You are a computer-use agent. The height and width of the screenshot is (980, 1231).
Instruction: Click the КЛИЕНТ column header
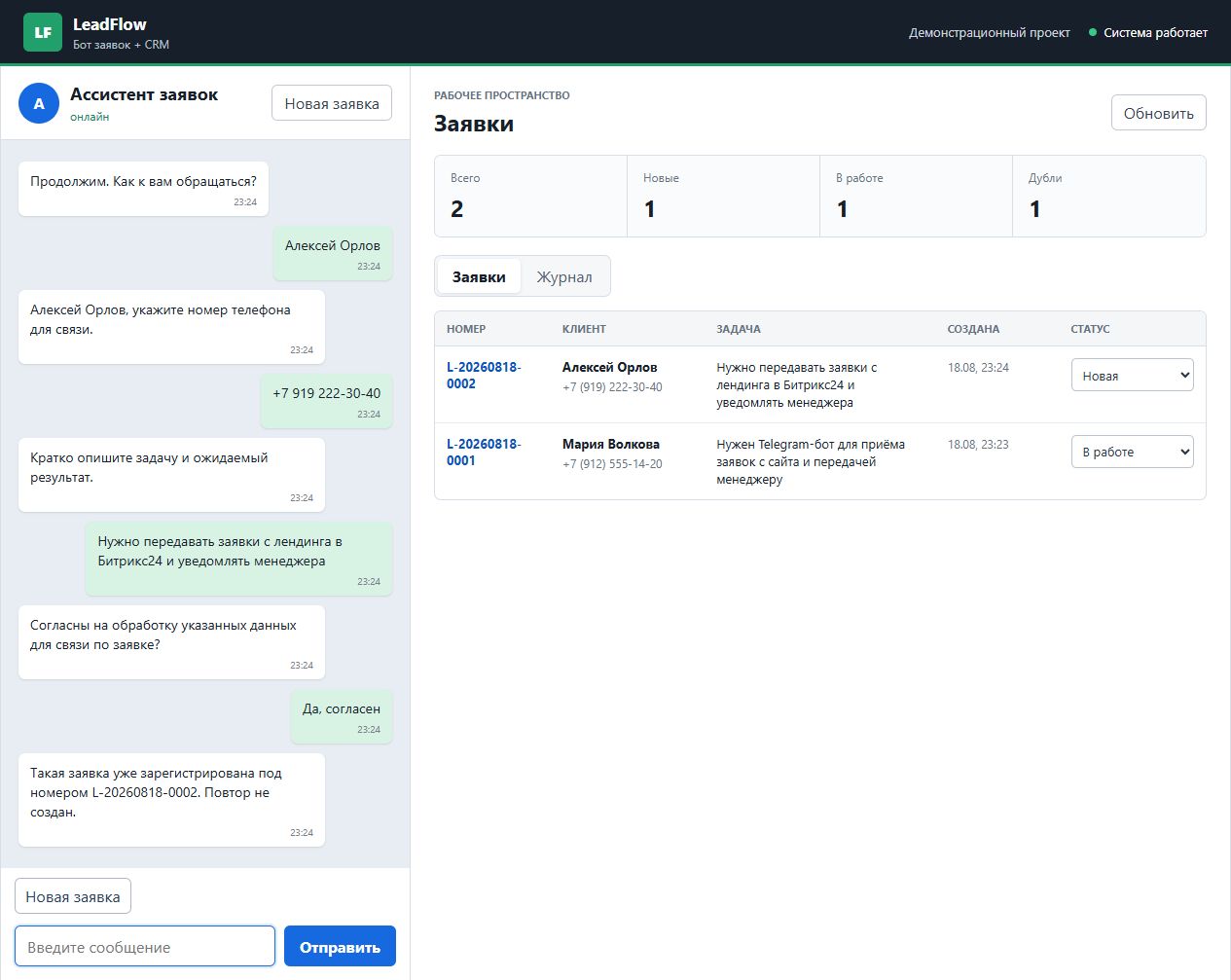pyautogui.click(x=584, y=329)
